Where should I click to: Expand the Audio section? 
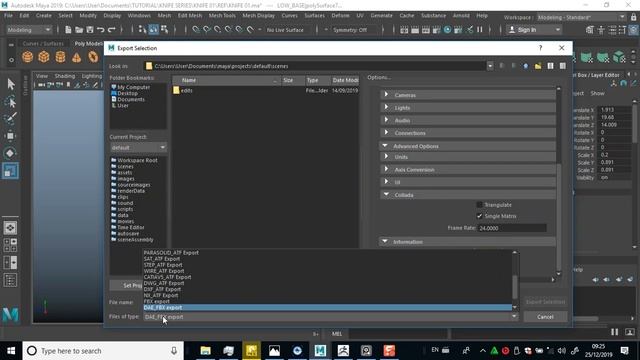coord(468,120)
